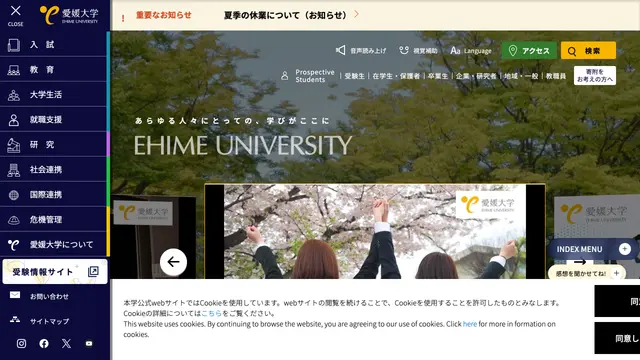Click the 'here' cookie information link
This screenshot has width=640, height=360.
click(470, 324)
